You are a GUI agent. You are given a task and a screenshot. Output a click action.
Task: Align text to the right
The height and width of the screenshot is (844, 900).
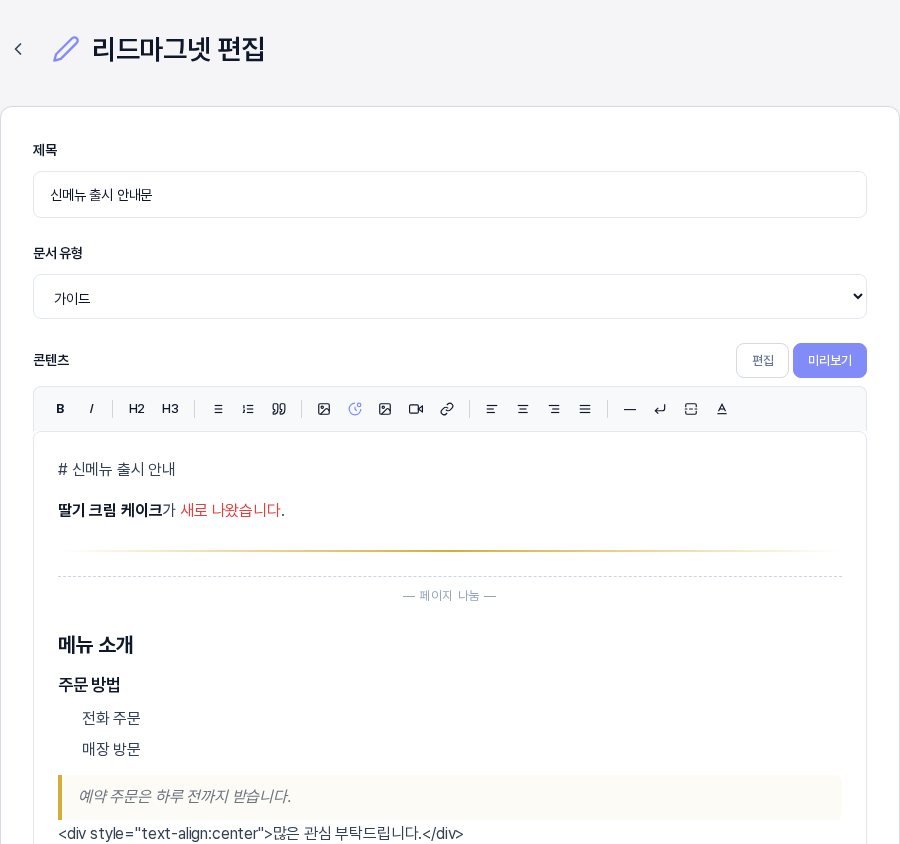pos(554,409)
